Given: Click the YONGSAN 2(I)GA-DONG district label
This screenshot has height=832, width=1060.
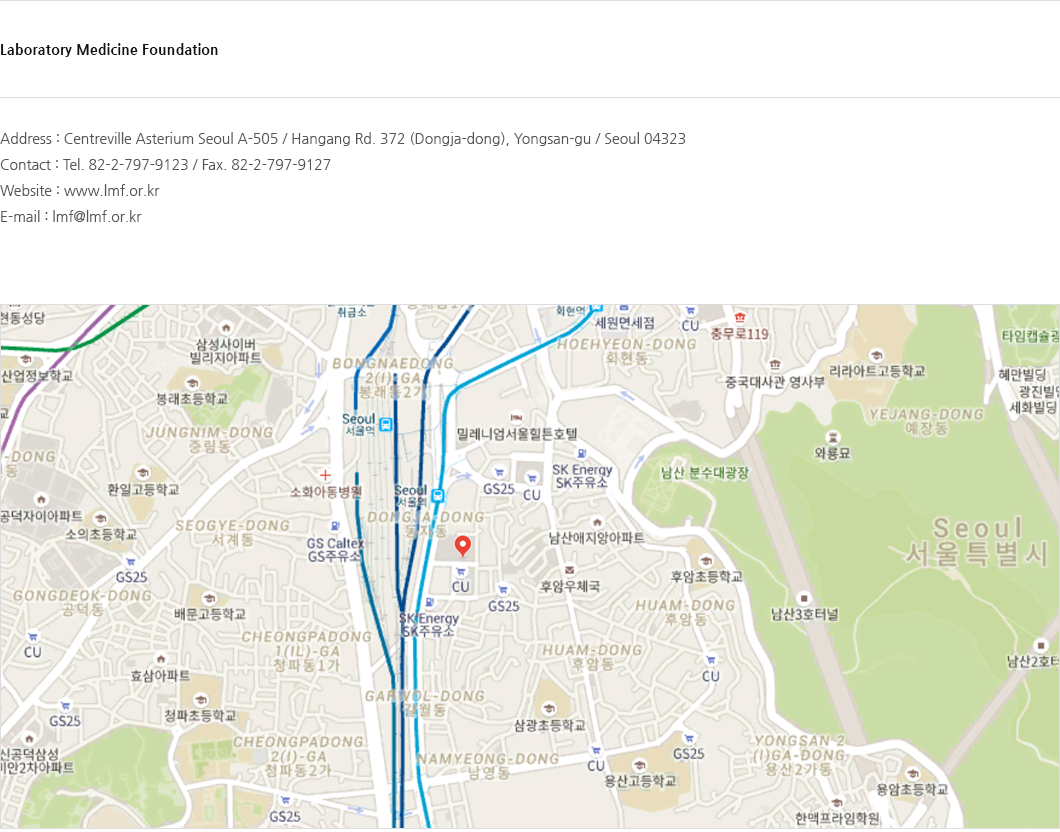Looking at the screenshot, I should (799, 755).
